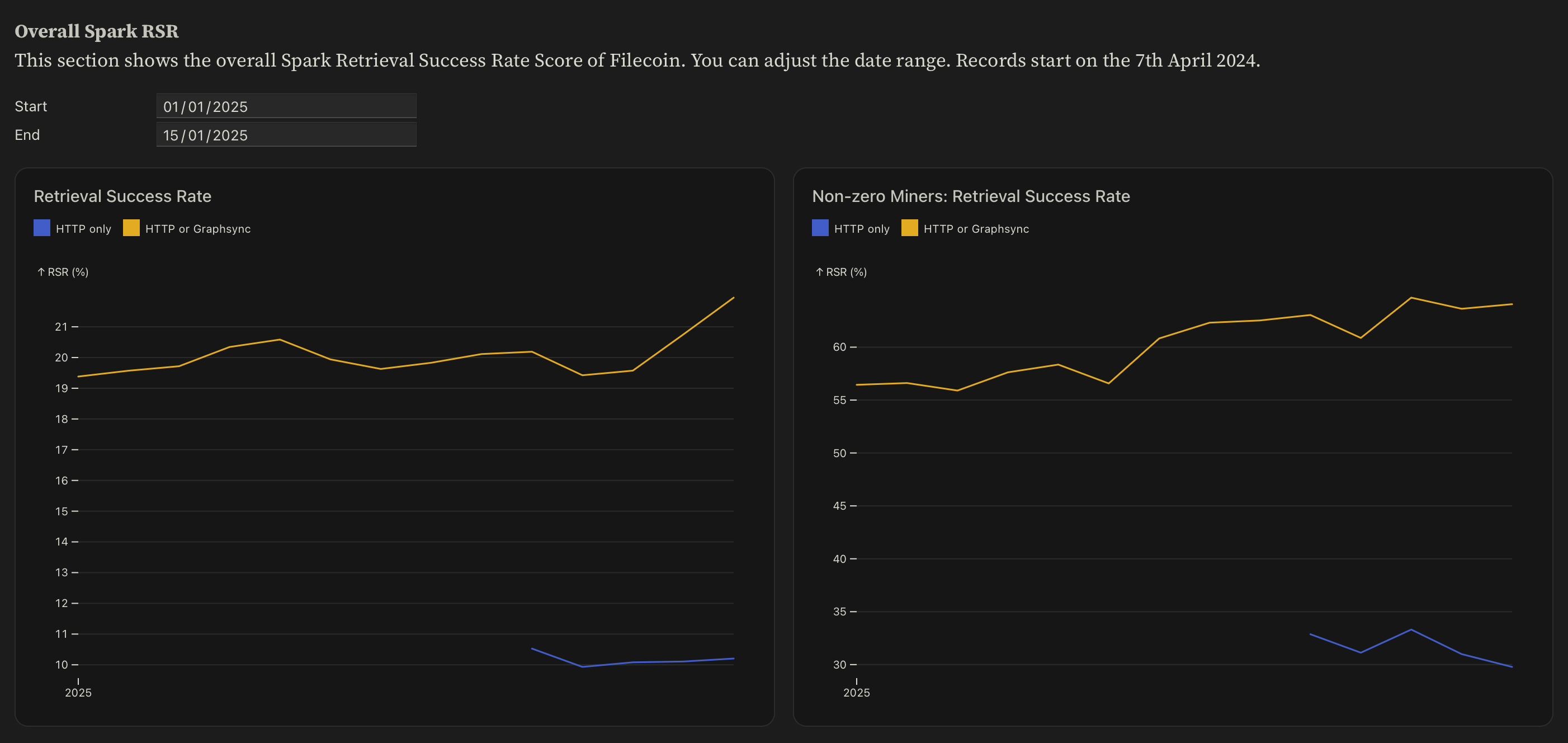Click the HTTP only legend text in left chart
Image resolution: width=1568 pixels, height=743 pixels.
point(83,229)
